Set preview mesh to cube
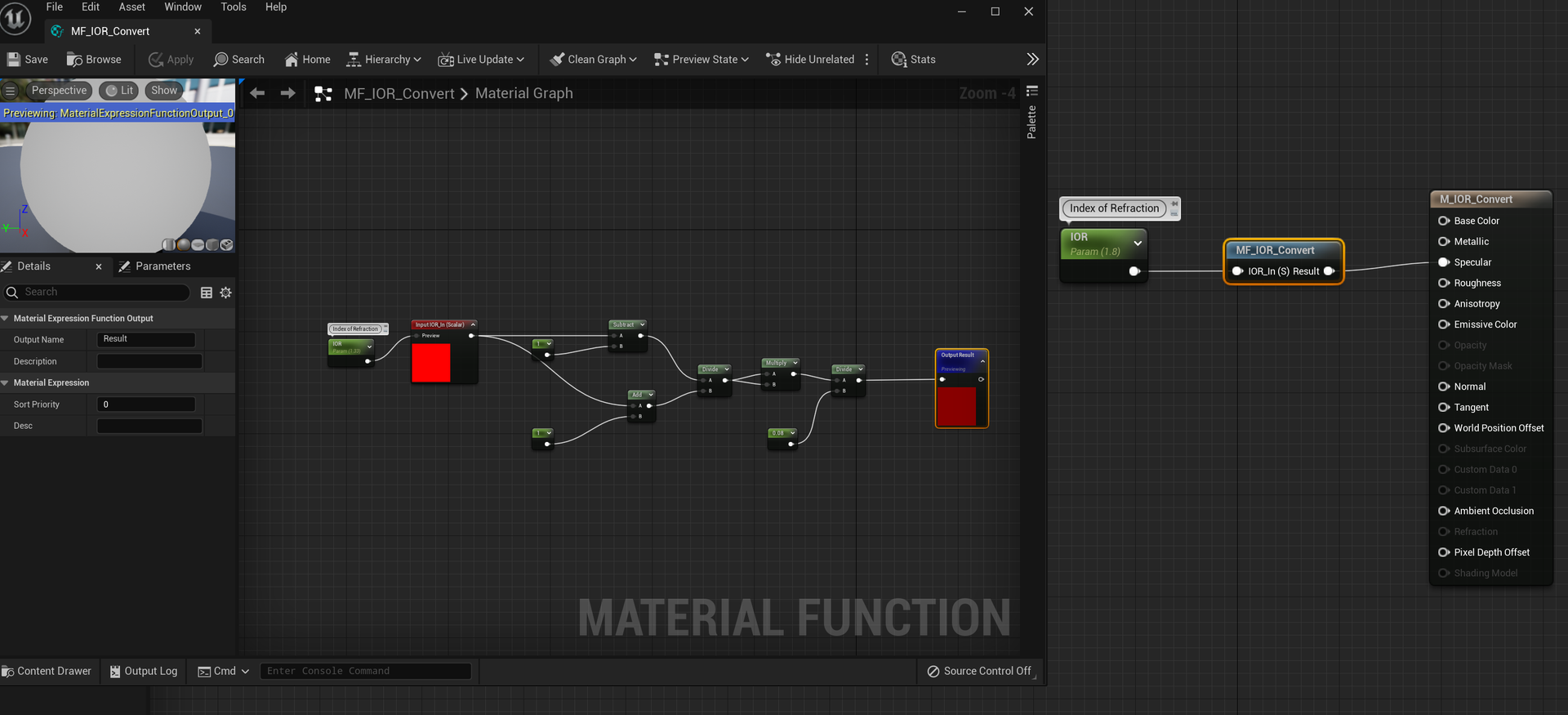The image size is (1568, 715). coord(212,244)
